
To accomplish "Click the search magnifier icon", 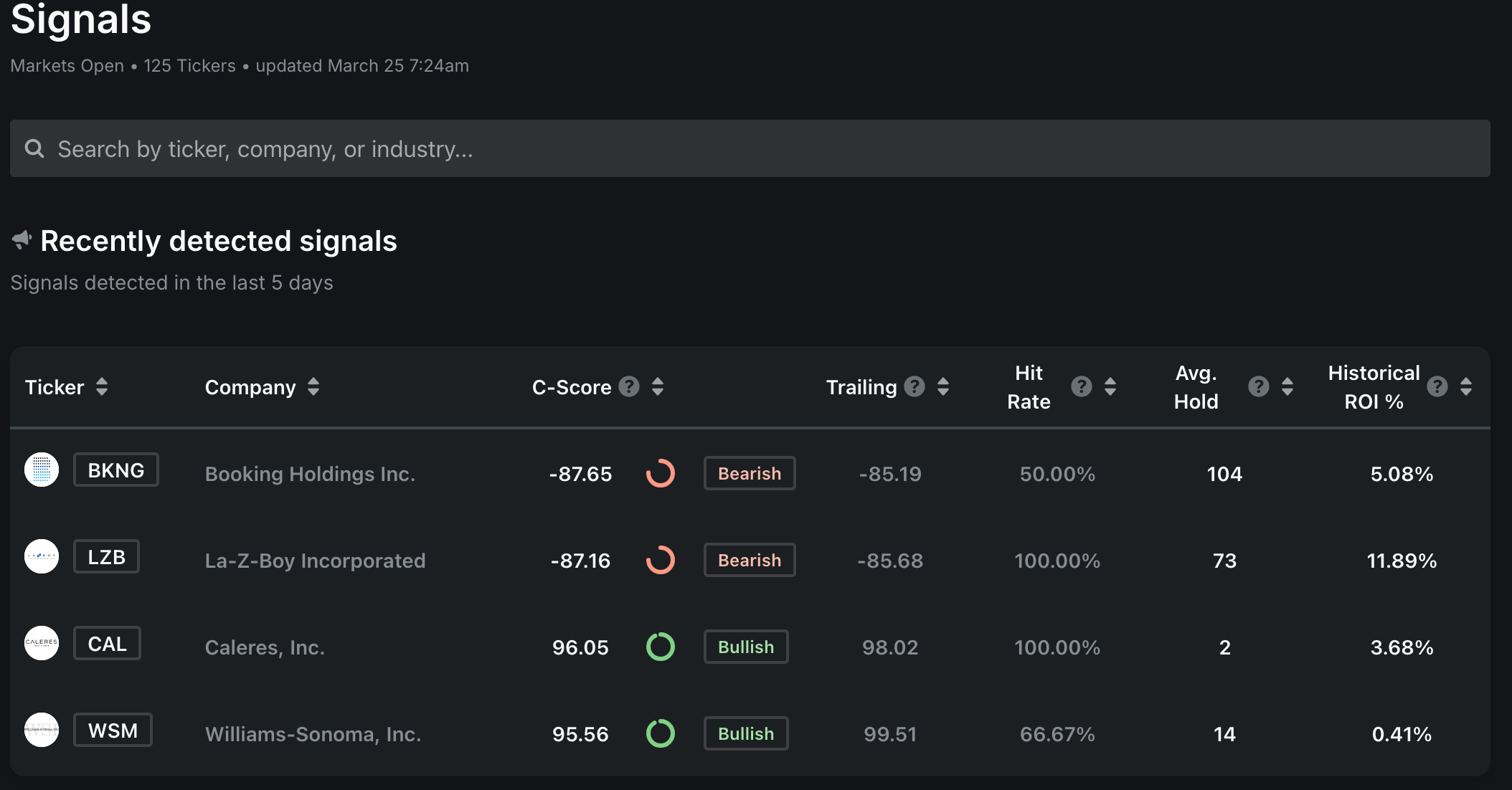I will [34, 148].
